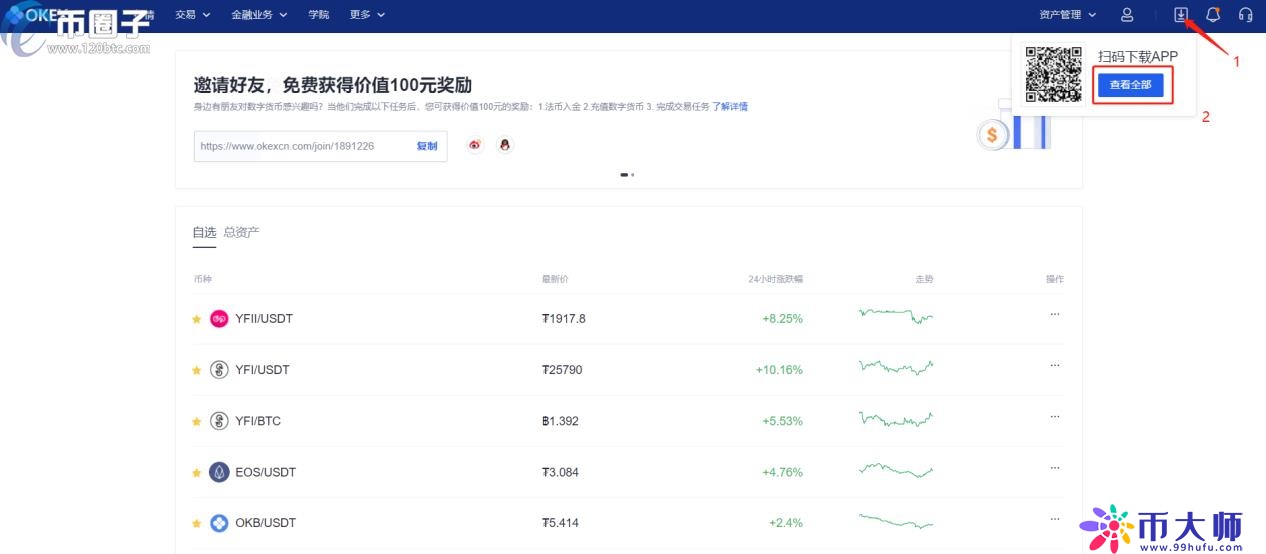Share invite link via Weibo icon
The width and height of the screenshot is (1266, 554).
tap(475, 146)
